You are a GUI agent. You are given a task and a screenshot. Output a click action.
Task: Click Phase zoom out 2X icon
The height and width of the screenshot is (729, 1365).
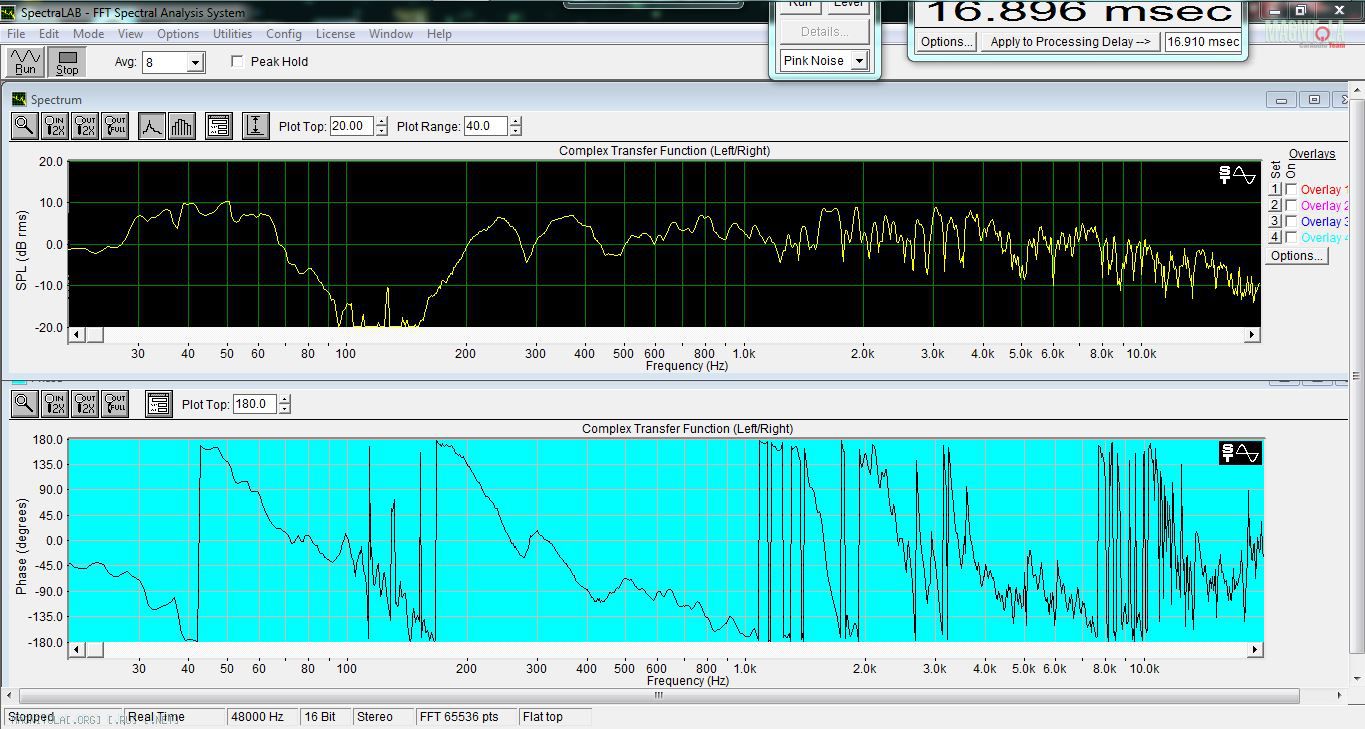85,404
